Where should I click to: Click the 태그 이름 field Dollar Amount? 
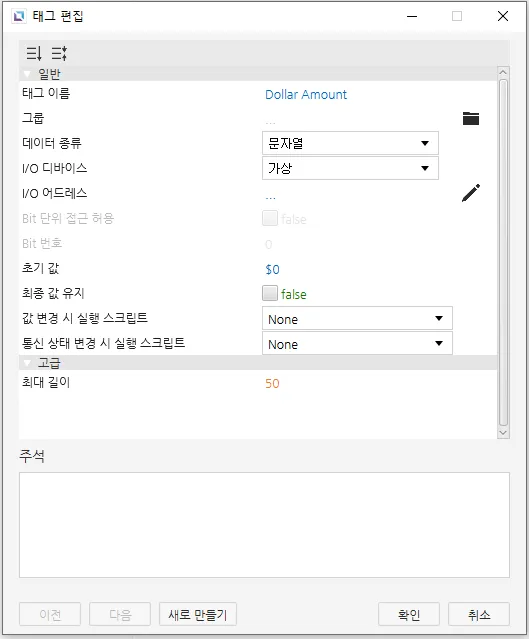tap(306, 95)
